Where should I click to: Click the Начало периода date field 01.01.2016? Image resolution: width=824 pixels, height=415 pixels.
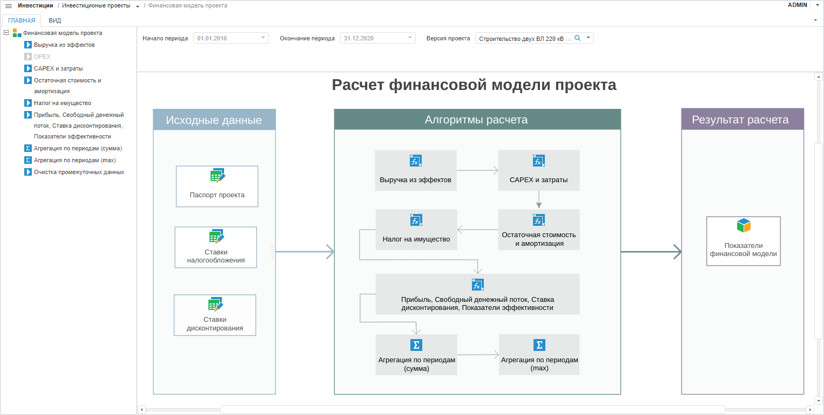pyautogui.click(x=231, y=38)
